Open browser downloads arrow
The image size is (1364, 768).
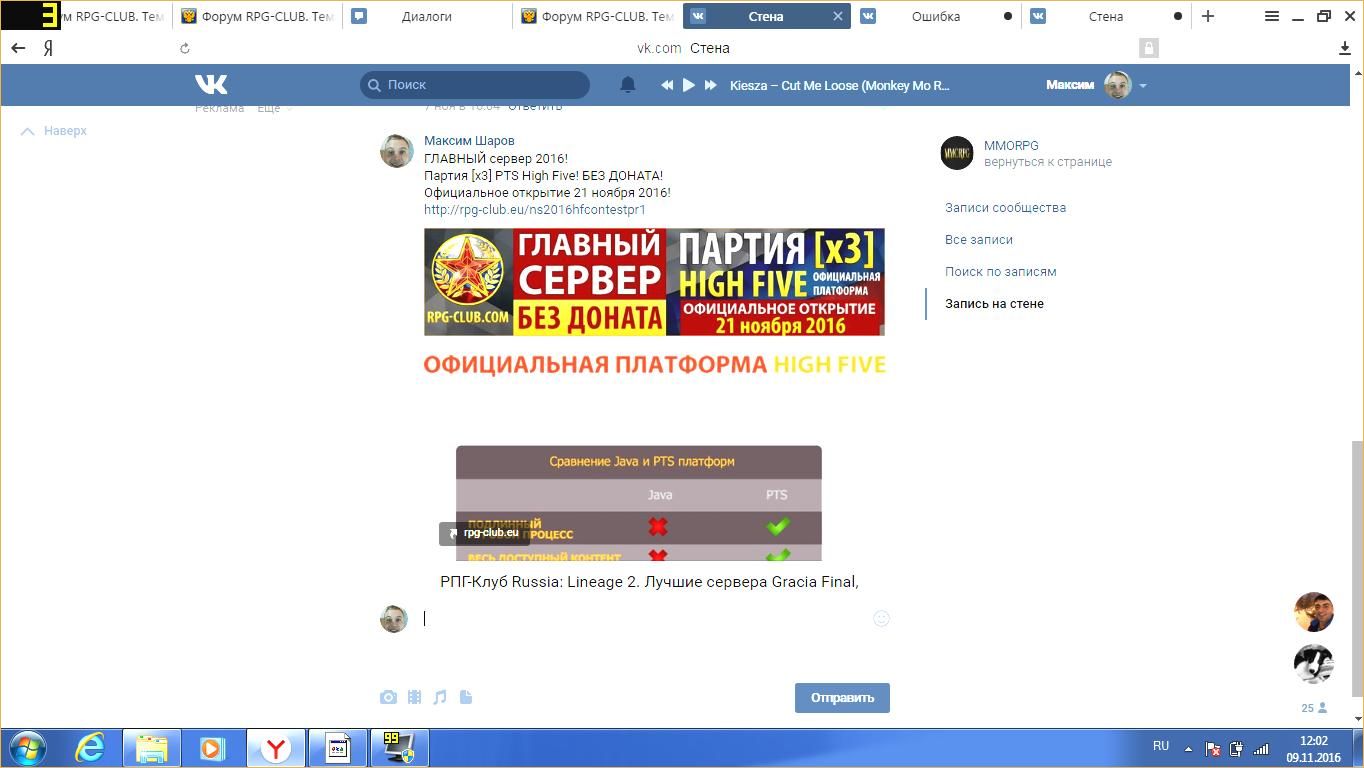(x=1345, y=48)
